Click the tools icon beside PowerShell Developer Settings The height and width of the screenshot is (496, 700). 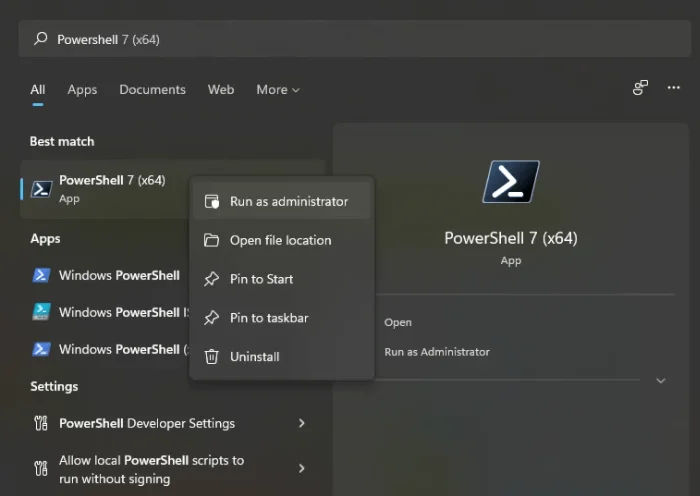click(x=41, y=423)
